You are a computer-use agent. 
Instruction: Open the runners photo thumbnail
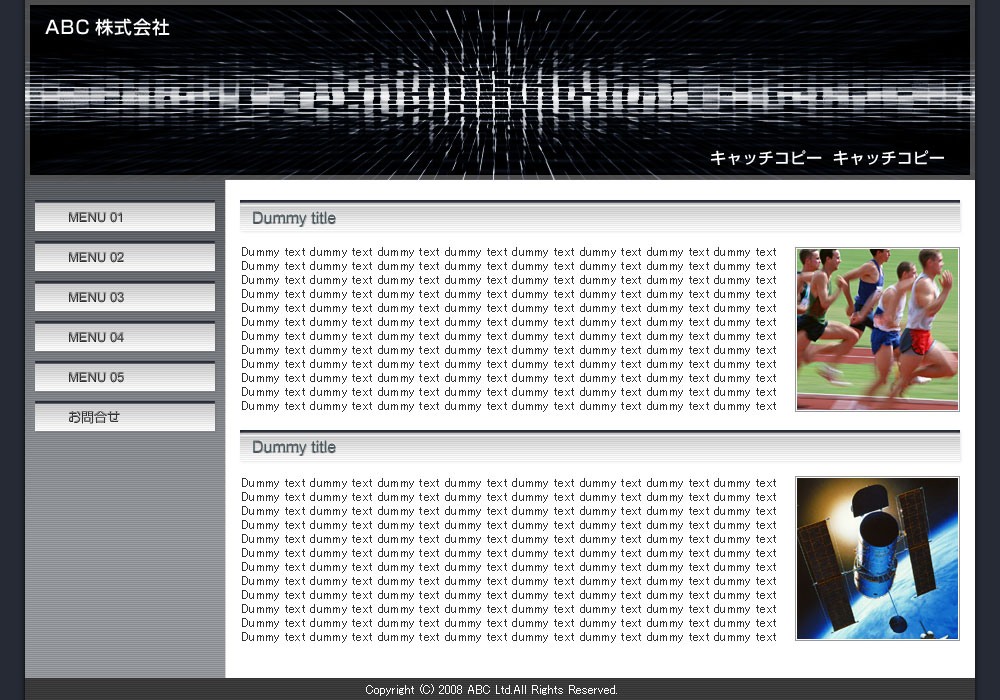877,329
